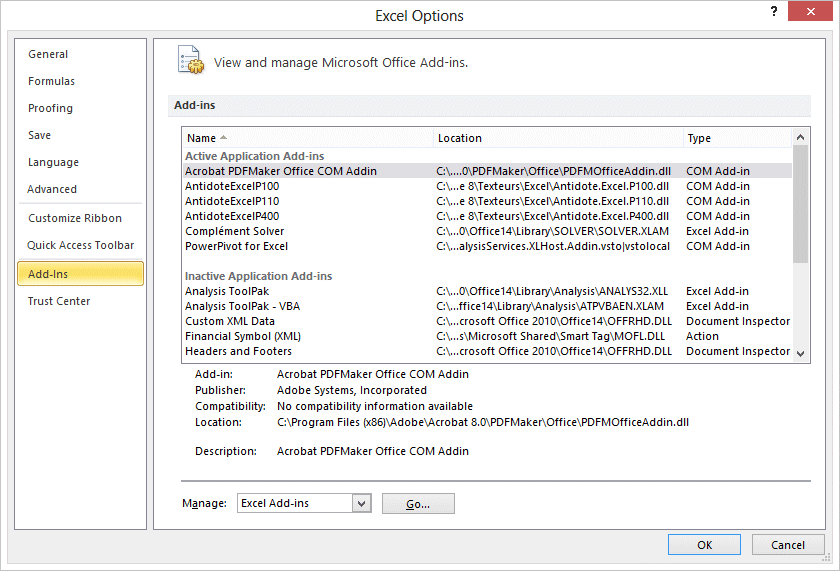The image size is (840, 571).
Task: Click the SOLVER.XLAM location cell
Action: click(552, 231)
